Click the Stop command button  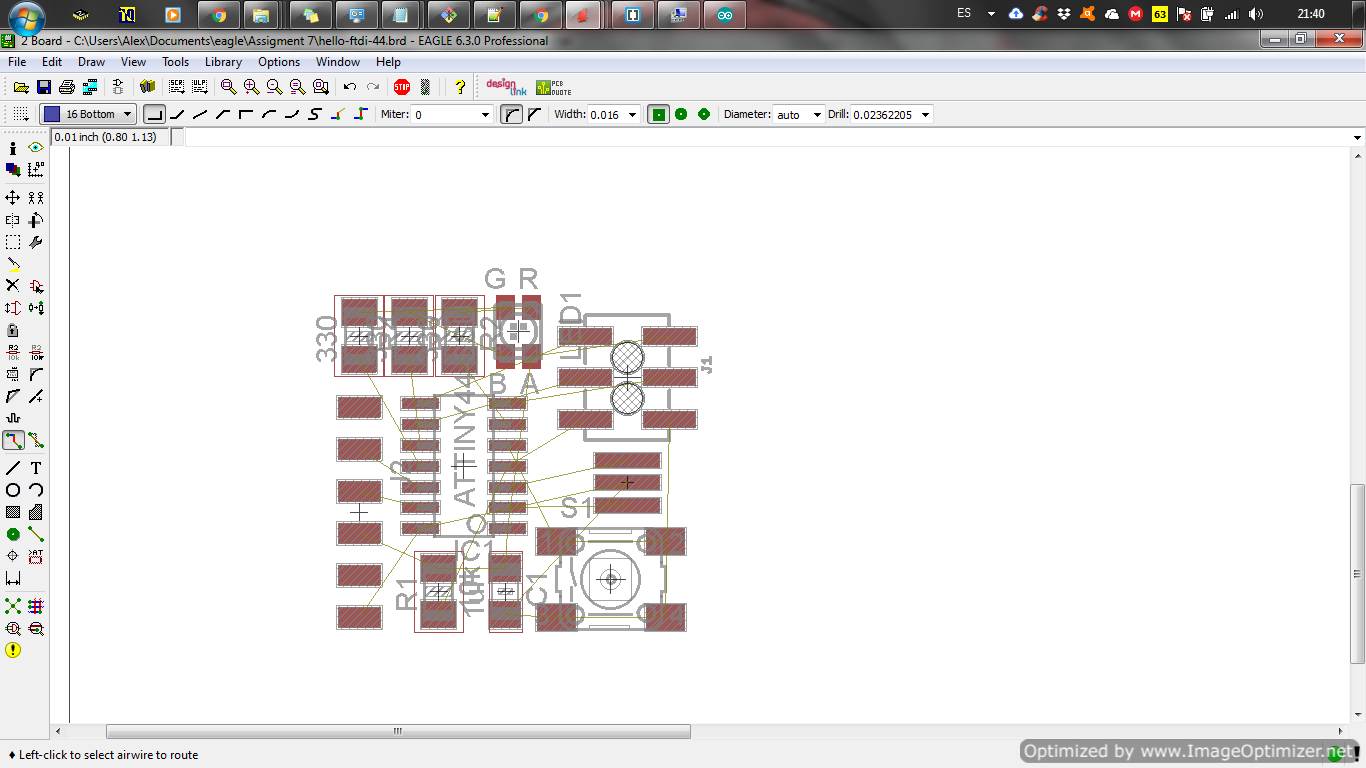(402, 87)
